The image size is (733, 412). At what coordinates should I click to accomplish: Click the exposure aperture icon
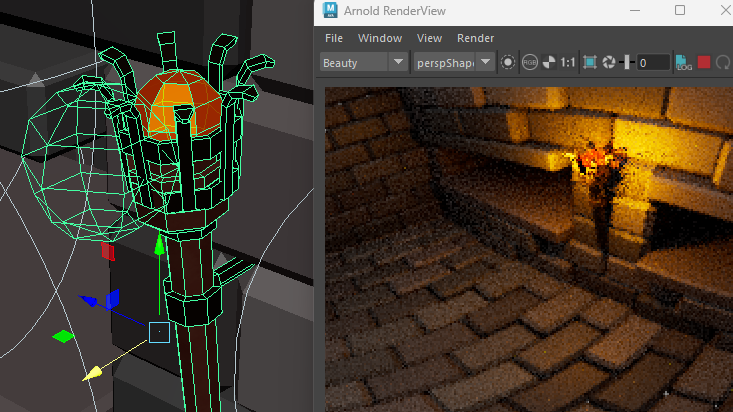tap(608, 62)
